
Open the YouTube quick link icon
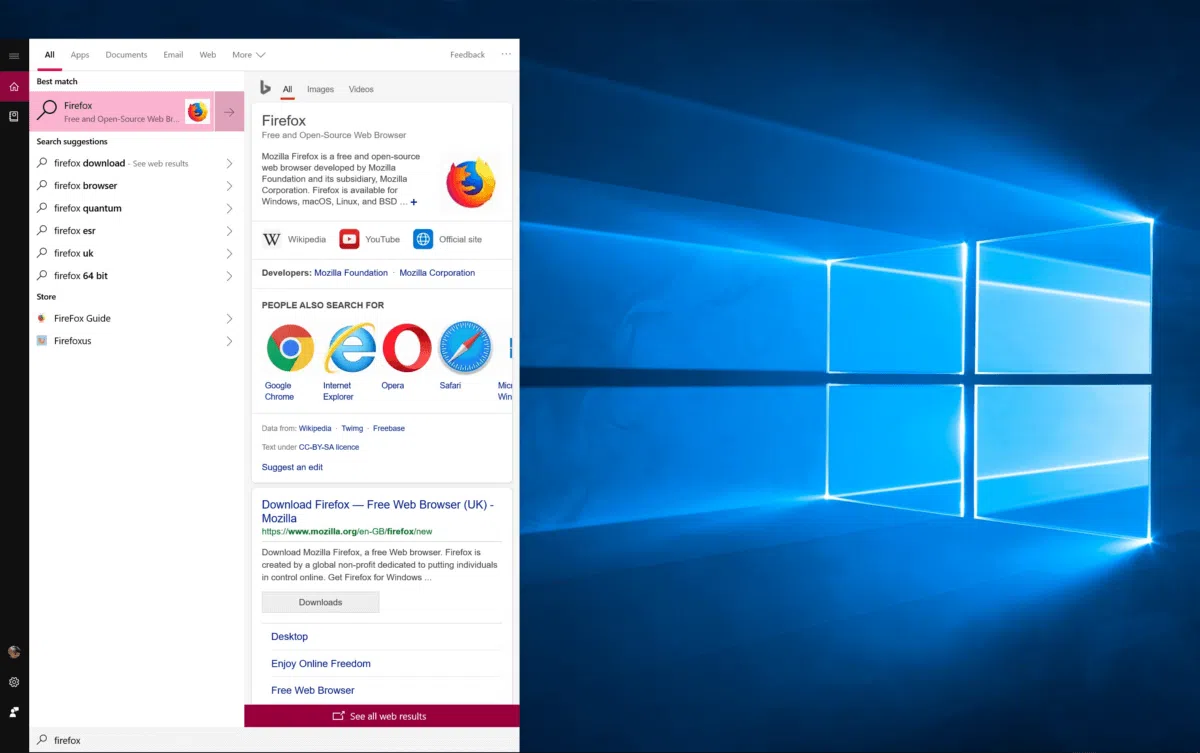[x=349, y=239]
